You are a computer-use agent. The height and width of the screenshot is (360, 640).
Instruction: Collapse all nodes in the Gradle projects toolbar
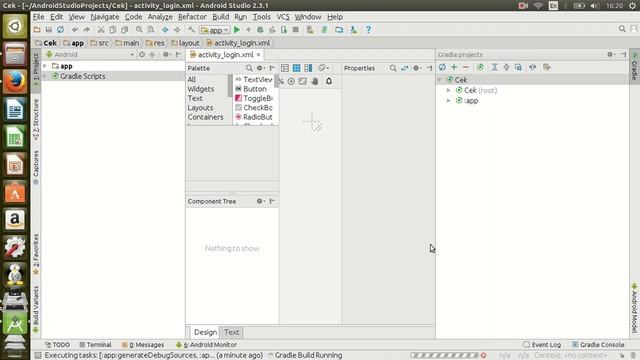coord(506,67)
